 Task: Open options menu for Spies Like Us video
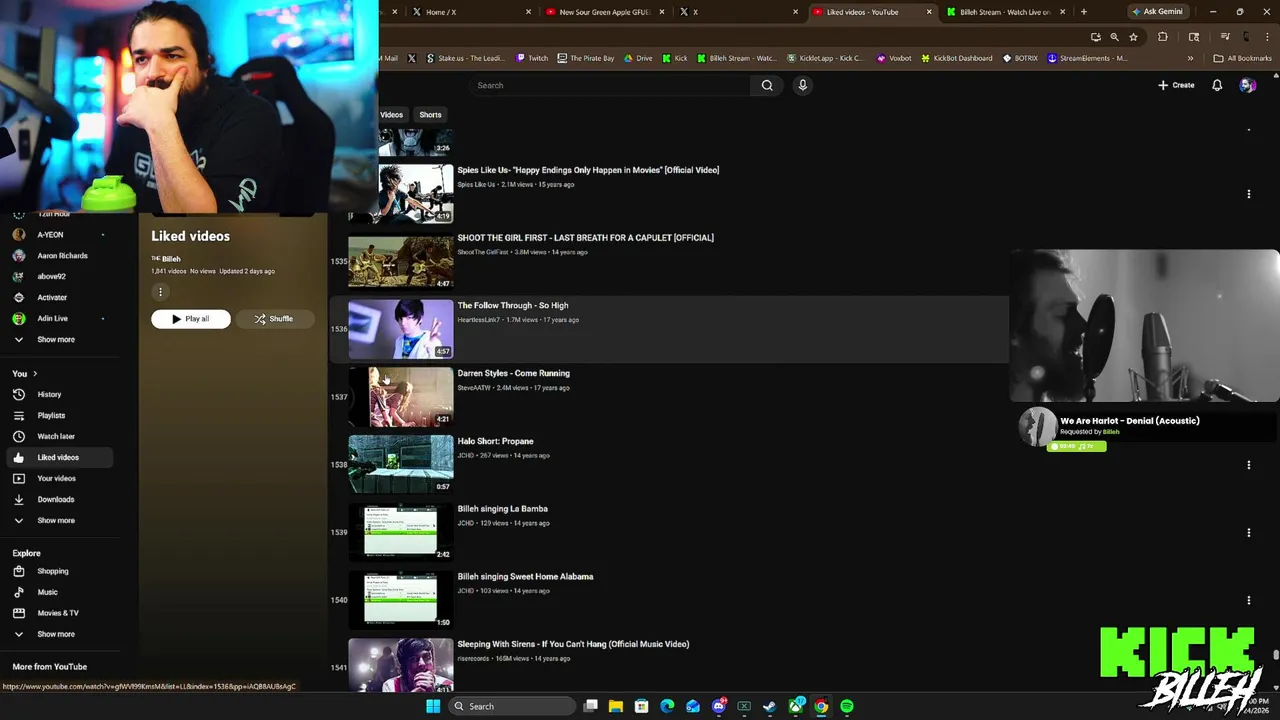coord(1248,194)
